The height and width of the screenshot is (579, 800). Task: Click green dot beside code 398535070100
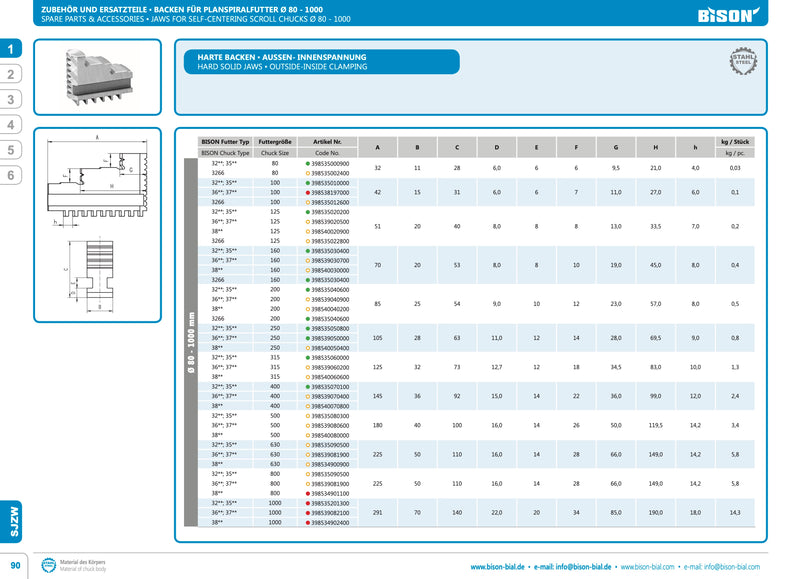308,386
